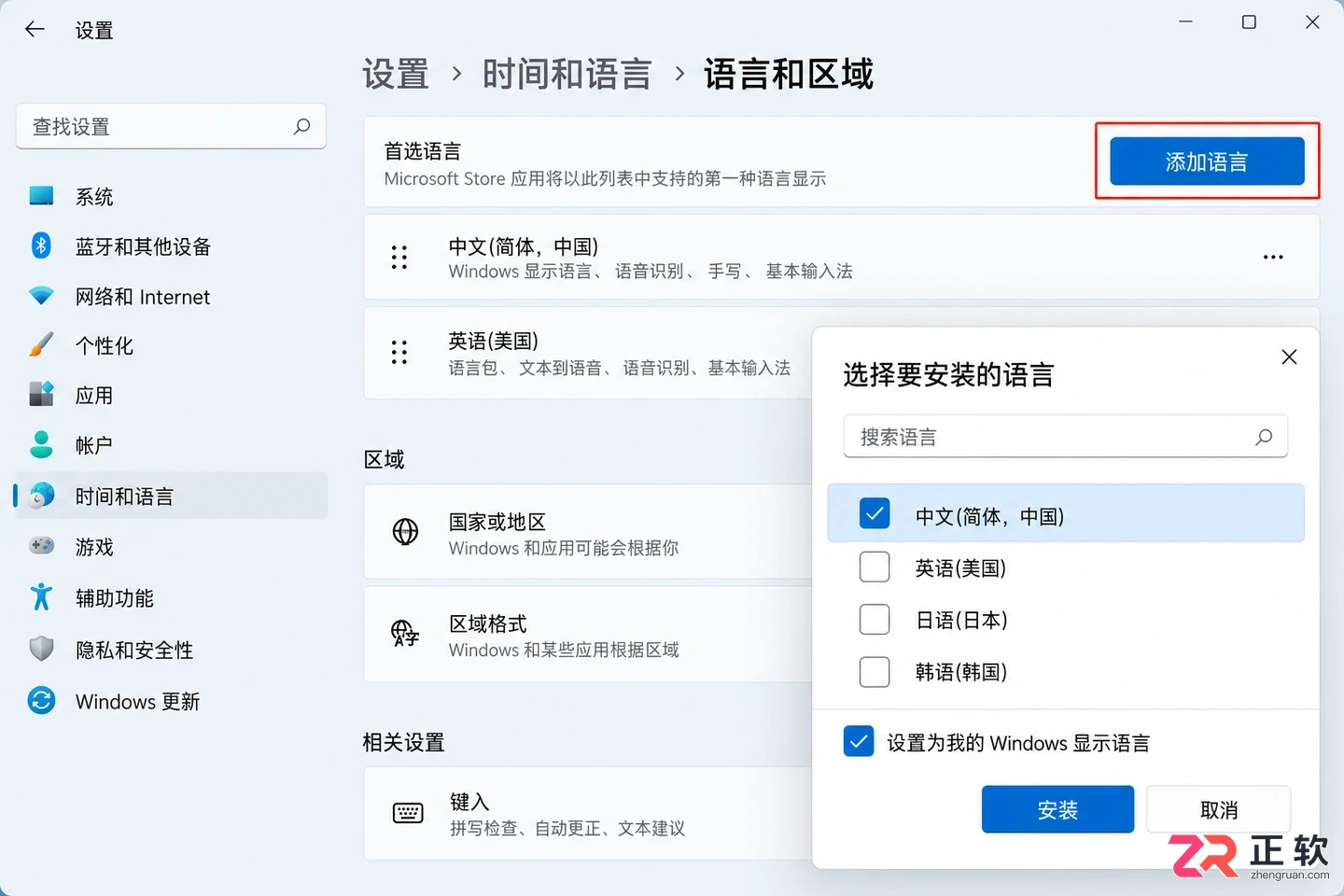Click the 添加语言 button

1207,161
